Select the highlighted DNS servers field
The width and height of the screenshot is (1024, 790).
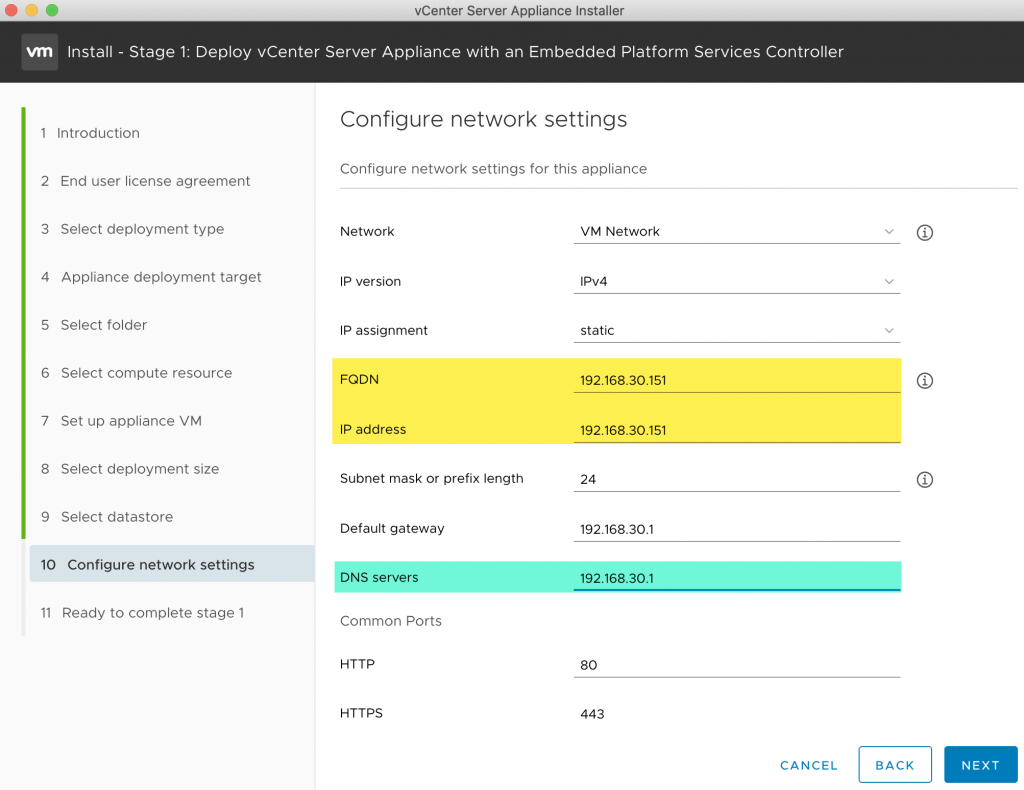737,577
